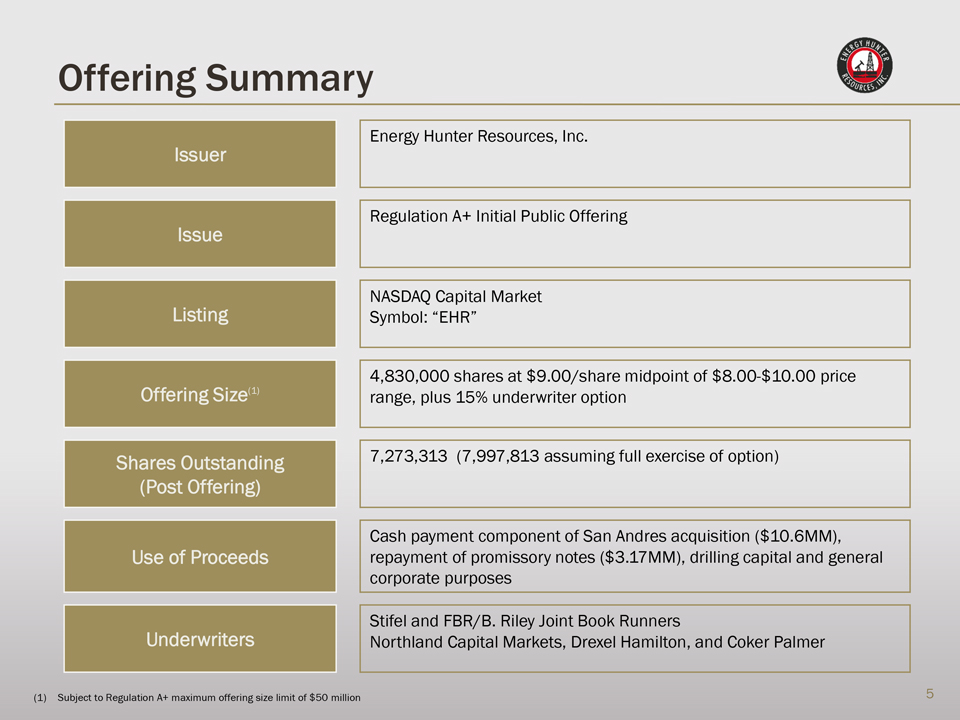Click the Energy Hunter Resources logo
Viewport: 960px width, 720px height.
tap(864, 68)
